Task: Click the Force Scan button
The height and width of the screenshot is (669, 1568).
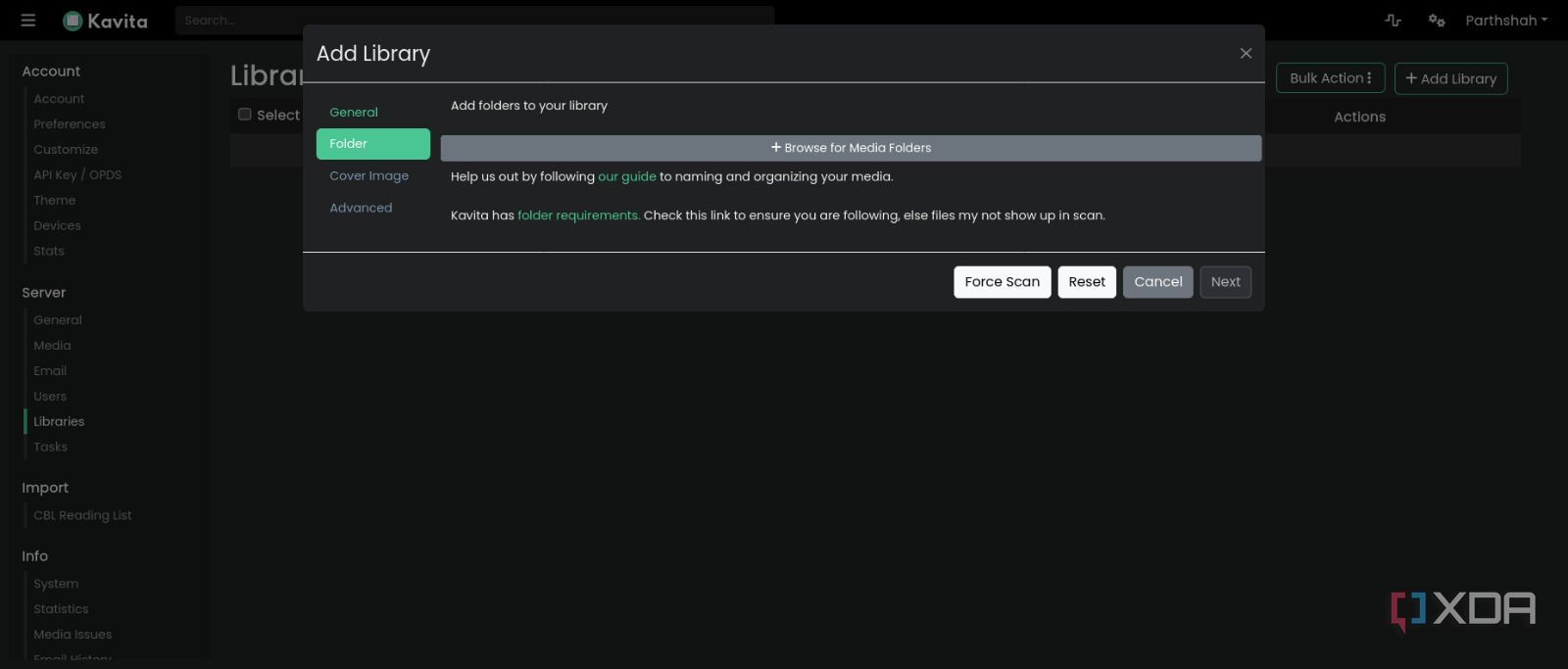Action: point(1003,282)
